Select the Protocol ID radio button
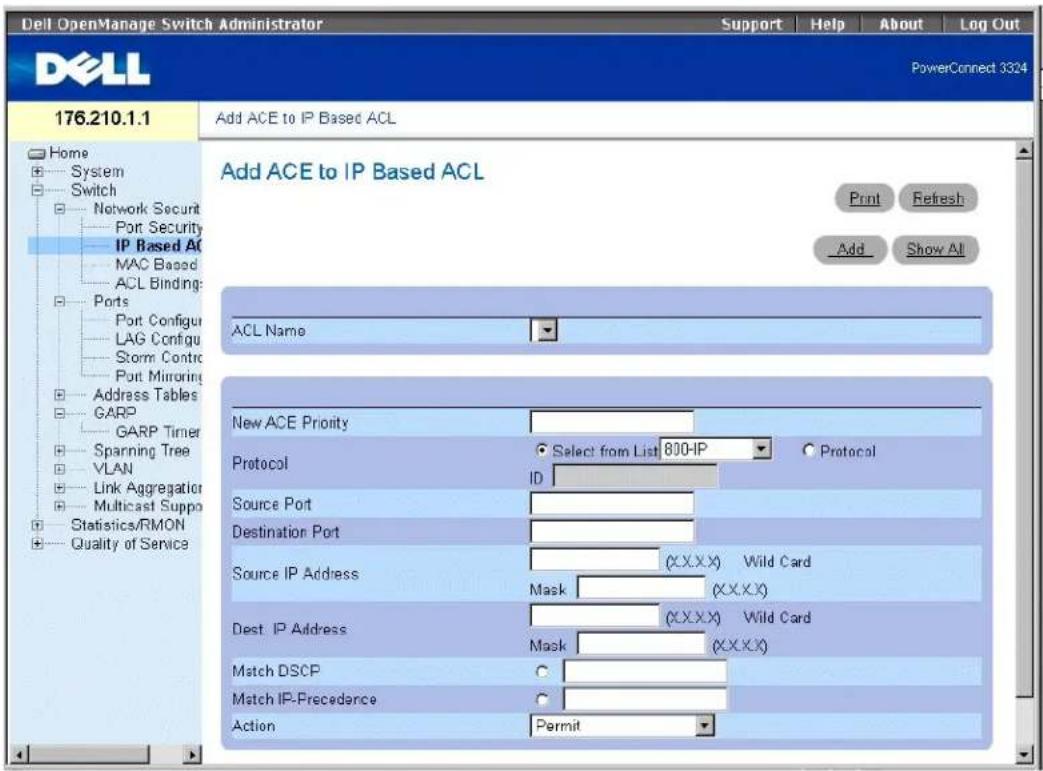1043x771 pixels. pyautogui.click(x=808, y=450)
